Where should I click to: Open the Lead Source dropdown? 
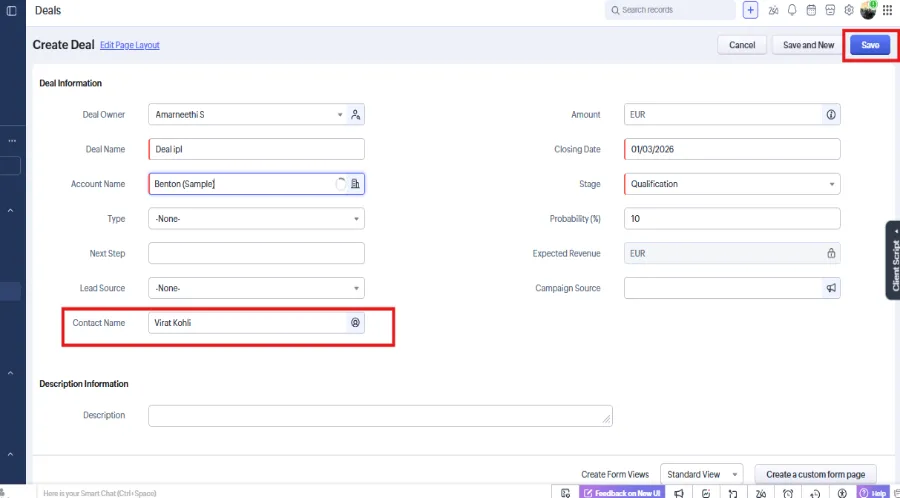point(256,288)
